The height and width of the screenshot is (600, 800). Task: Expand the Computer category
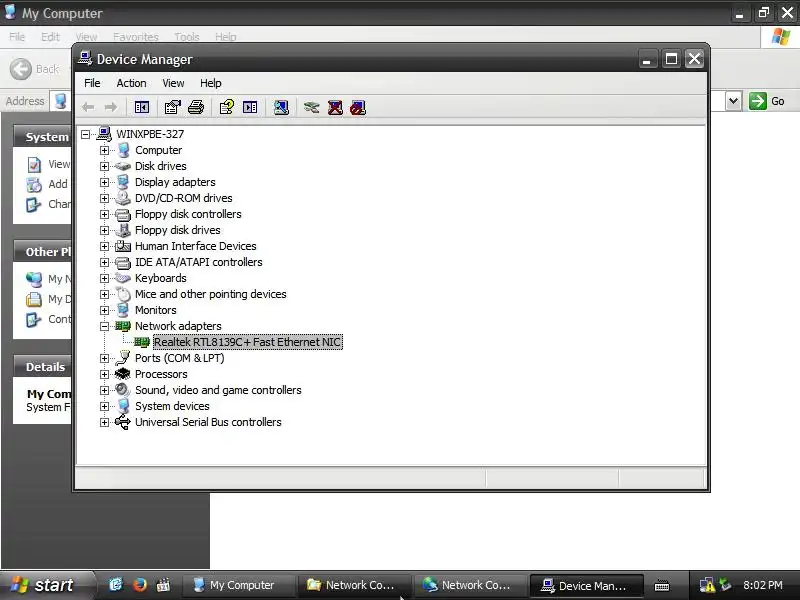104,150
